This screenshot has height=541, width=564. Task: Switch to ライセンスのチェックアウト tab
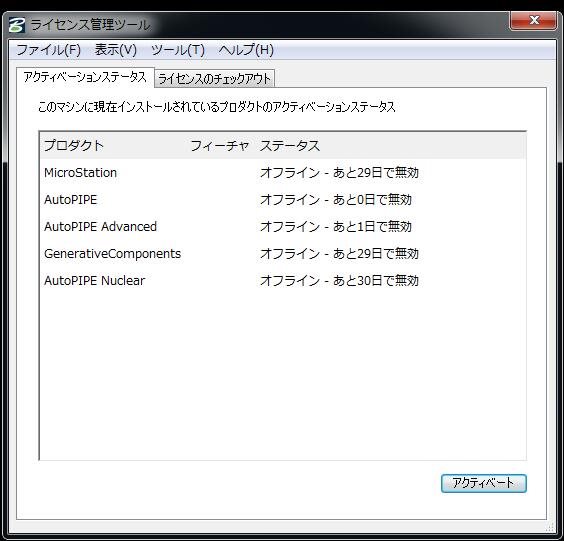tap(214, 78)
